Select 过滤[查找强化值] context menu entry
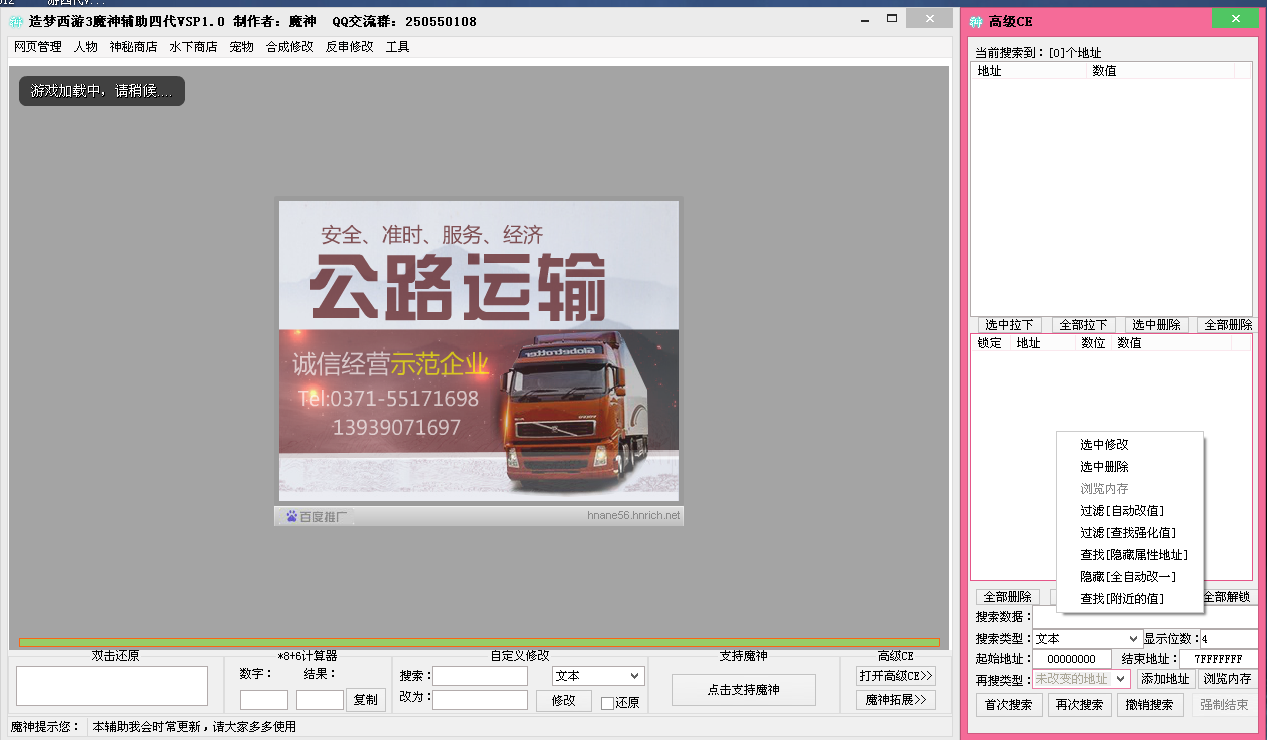Viewport: 1267px width, 740px height. pyautogui.click(x=1130, y=533)
